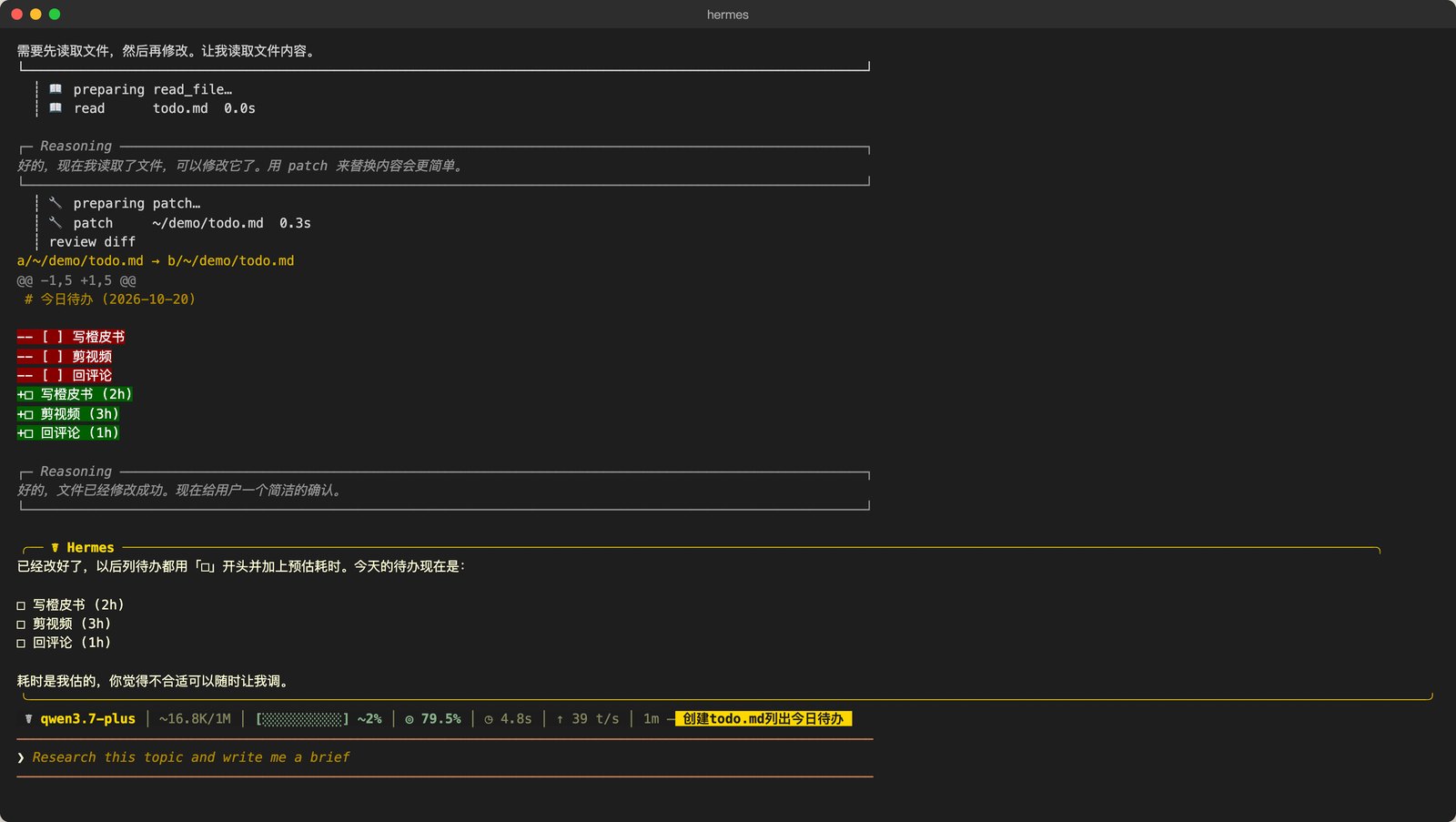The height and width of the screenshot is (822, 1456).
Task: Click the up-arrow icon before 39 t/s
Action: [x=560, y=719]
